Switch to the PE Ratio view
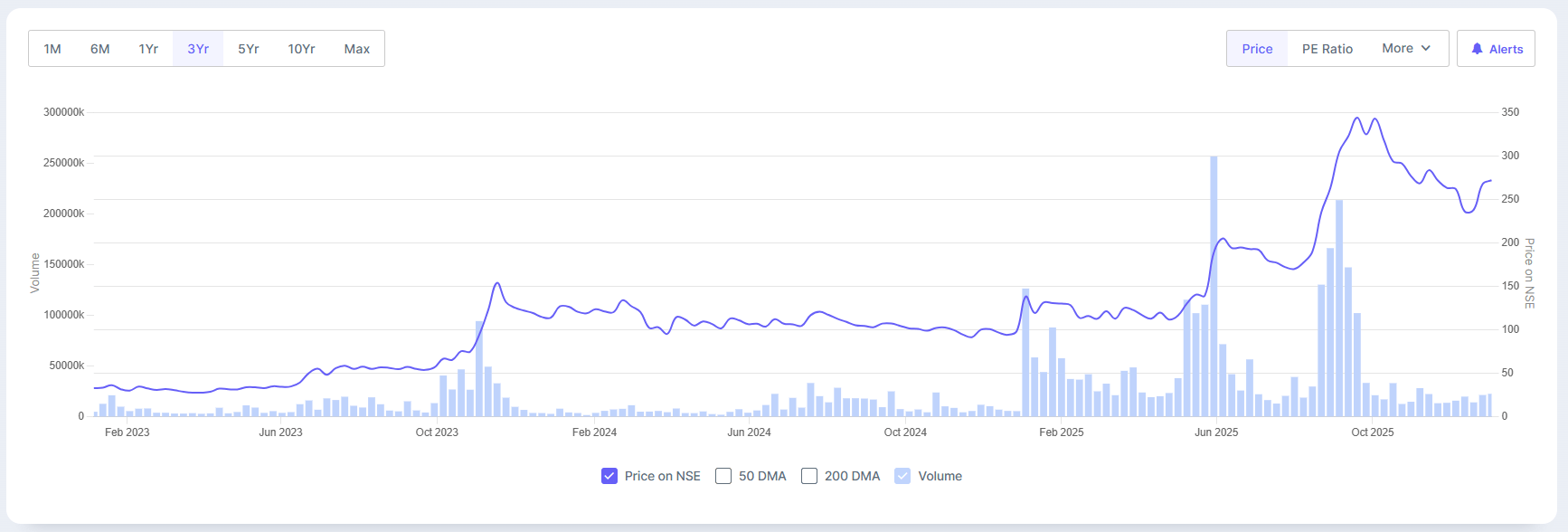 pyautogui.click(x=1327, y=49)
